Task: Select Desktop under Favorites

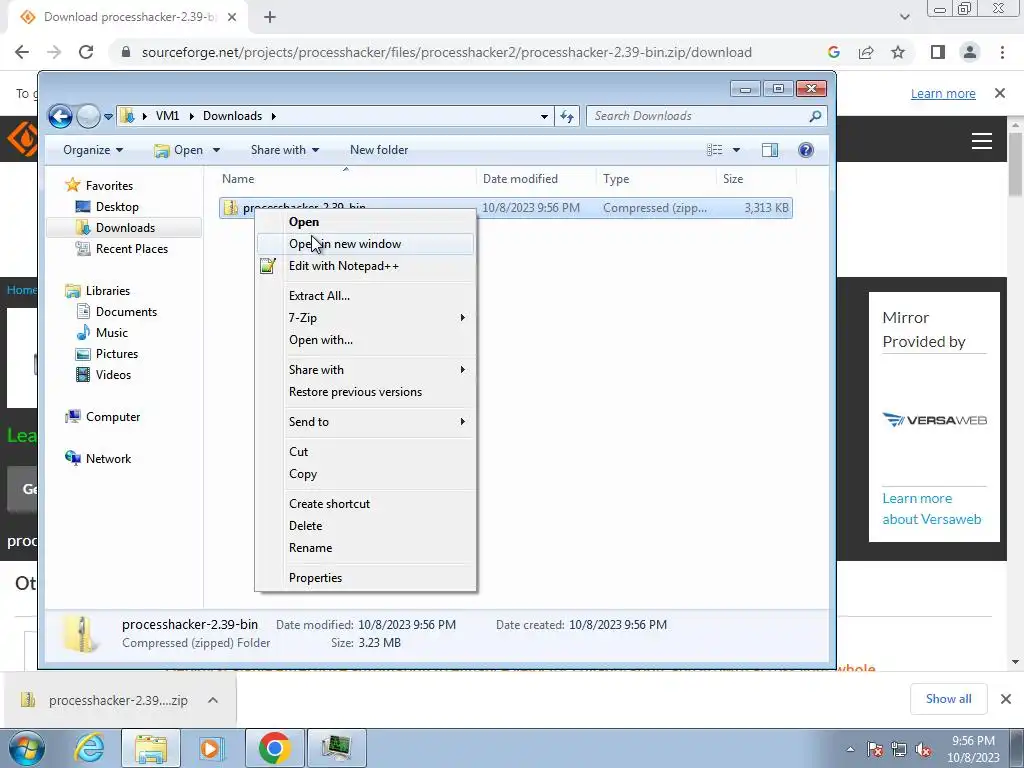Action: tap(117, 207)
